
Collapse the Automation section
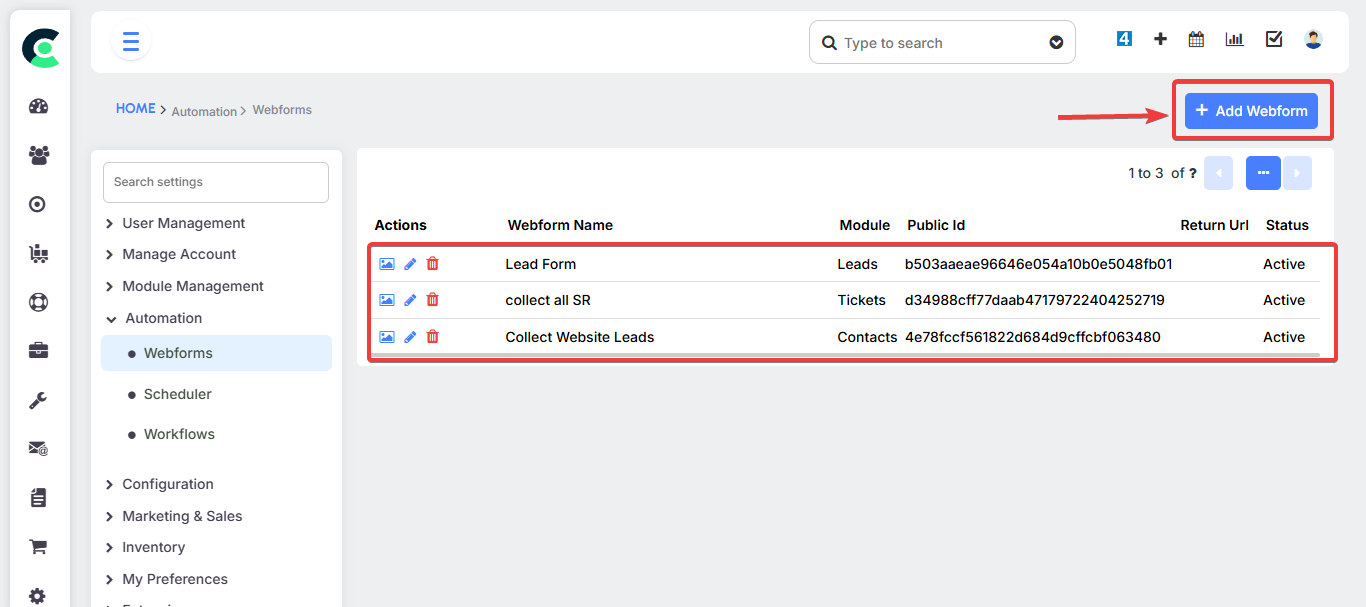(x=162, y=318)
